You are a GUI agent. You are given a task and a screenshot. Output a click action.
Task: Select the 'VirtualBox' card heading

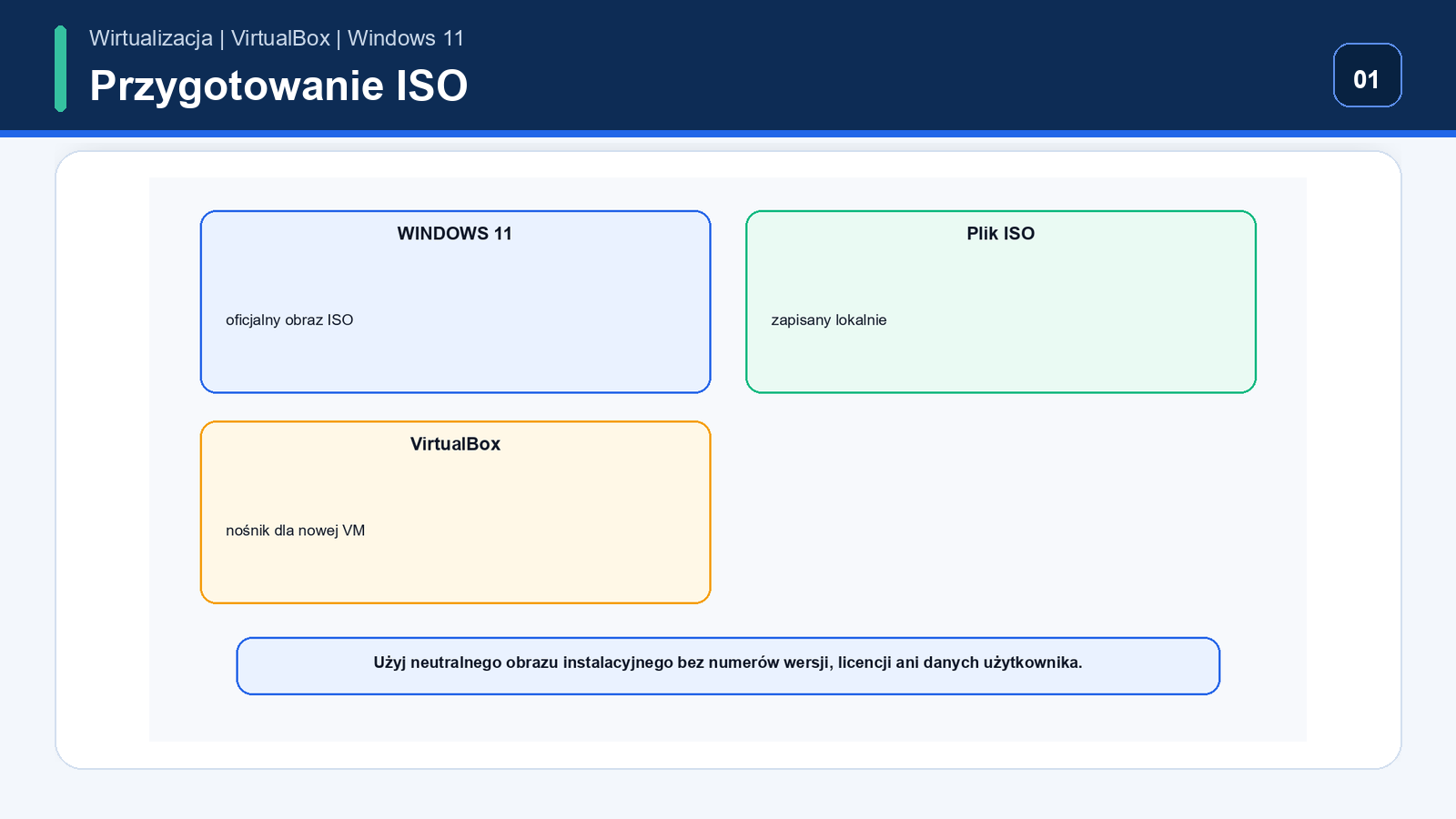click(455, 444)
